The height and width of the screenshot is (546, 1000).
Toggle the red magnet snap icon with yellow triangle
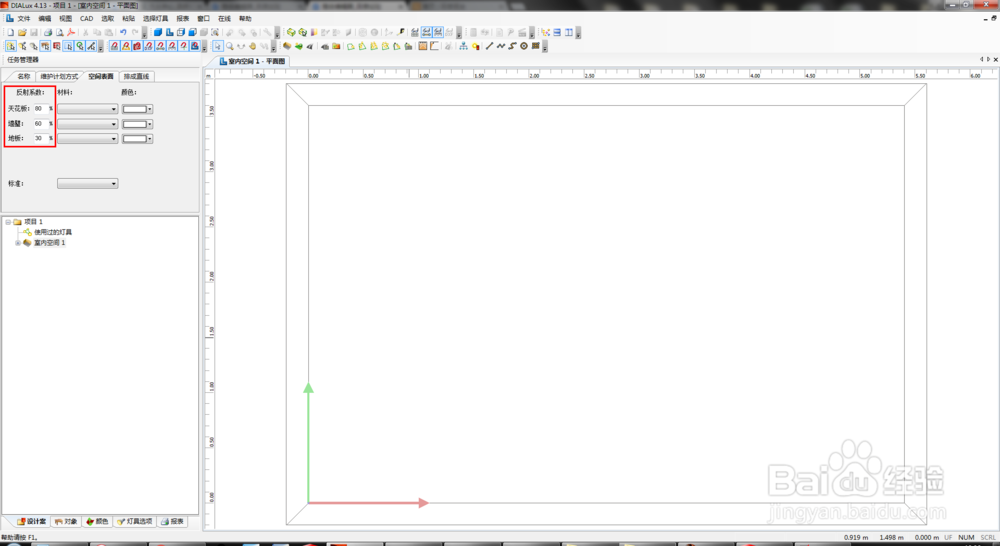[x=126, y=46]
